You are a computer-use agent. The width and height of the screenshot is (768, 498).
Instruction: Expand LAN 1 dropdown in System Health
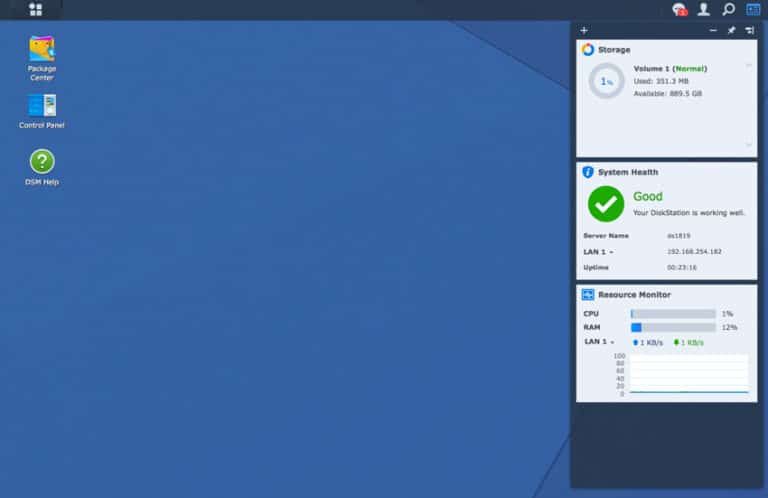(x=611, y=252)
